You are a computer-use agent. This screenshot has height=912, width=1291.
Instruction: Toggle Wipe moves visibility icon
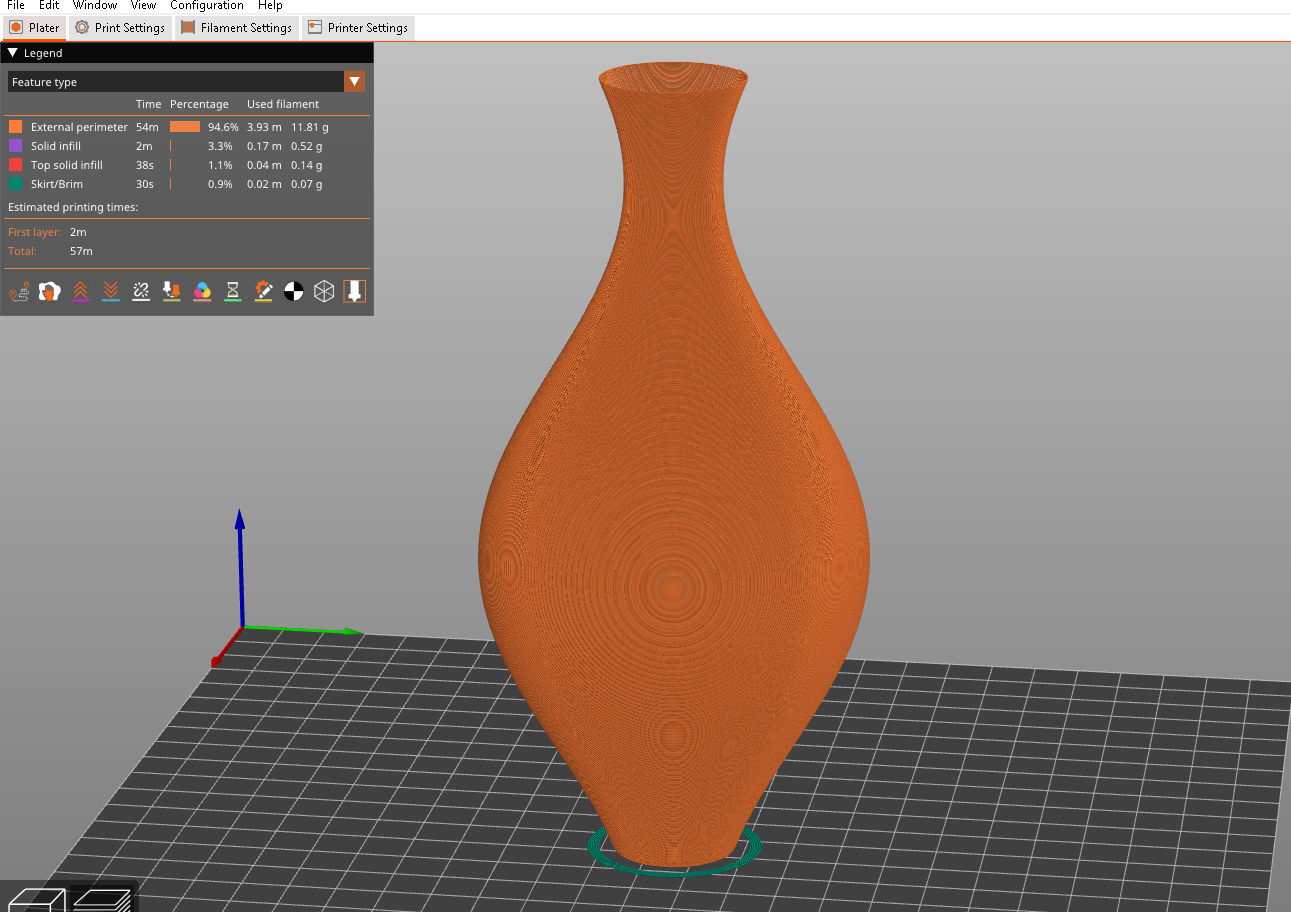49,291
